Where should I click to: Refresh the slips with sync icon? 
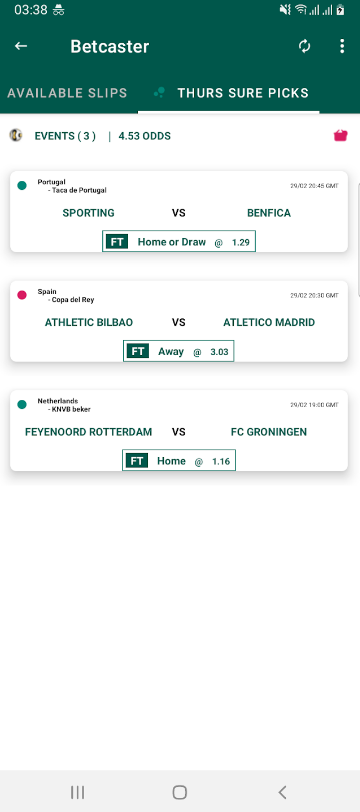[305, 46]
